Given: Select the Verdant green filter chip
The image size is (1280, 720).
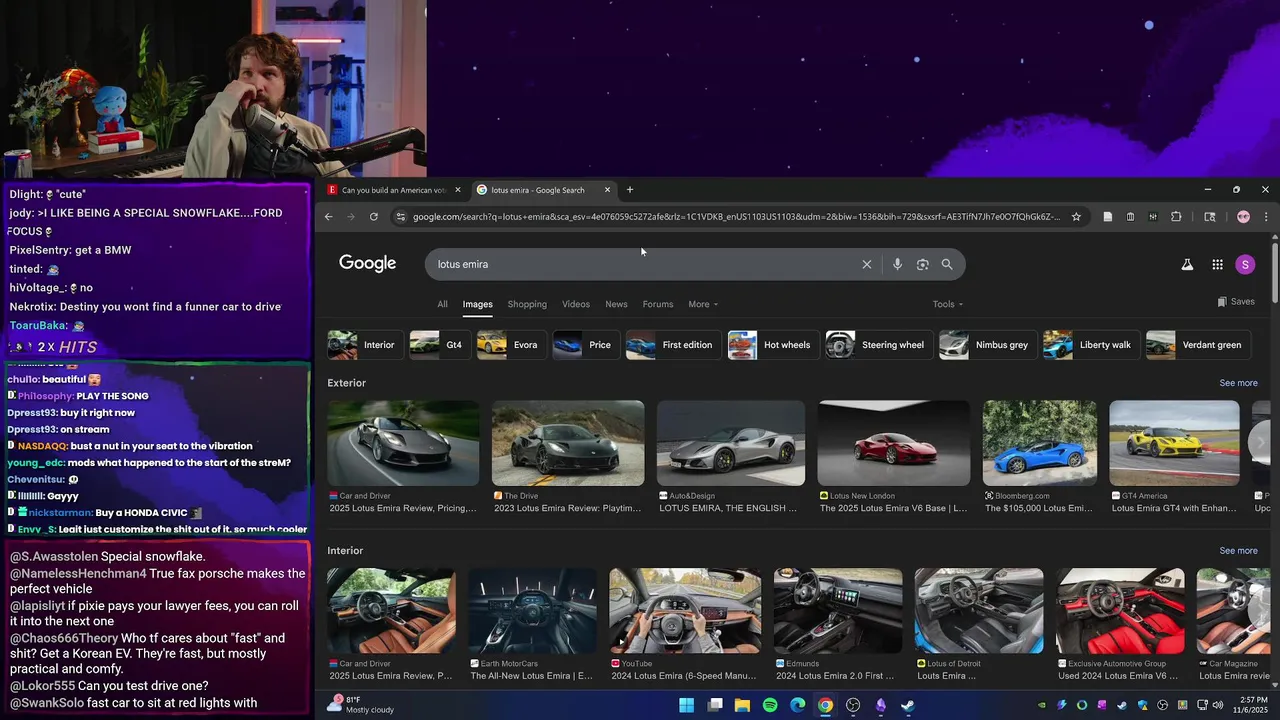Looking at the screenshot, I should pyautogui.click(x=1199, y=345).
